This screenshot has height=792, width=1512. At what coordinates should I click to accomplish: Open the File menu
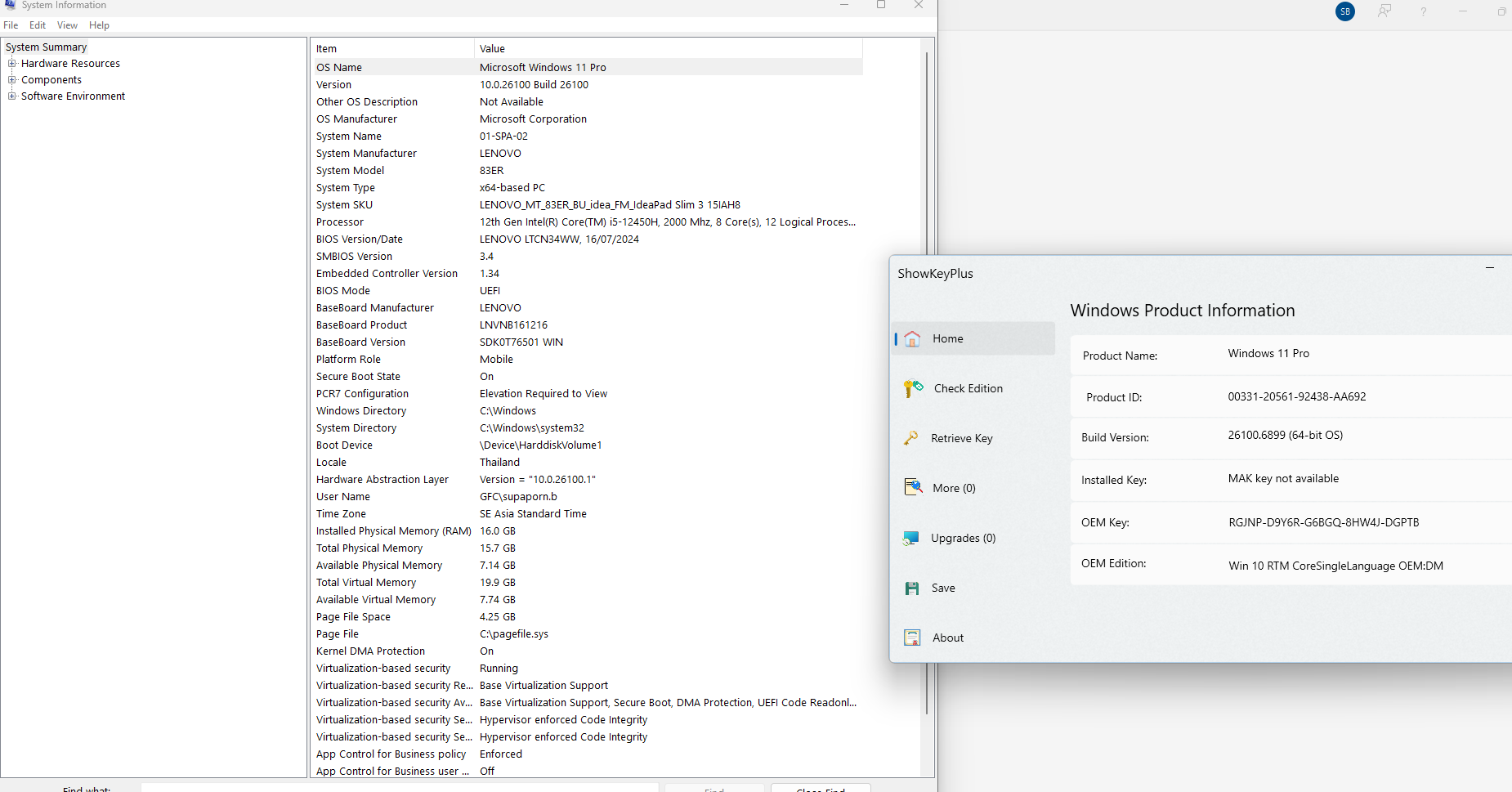(x=11, y=25)
